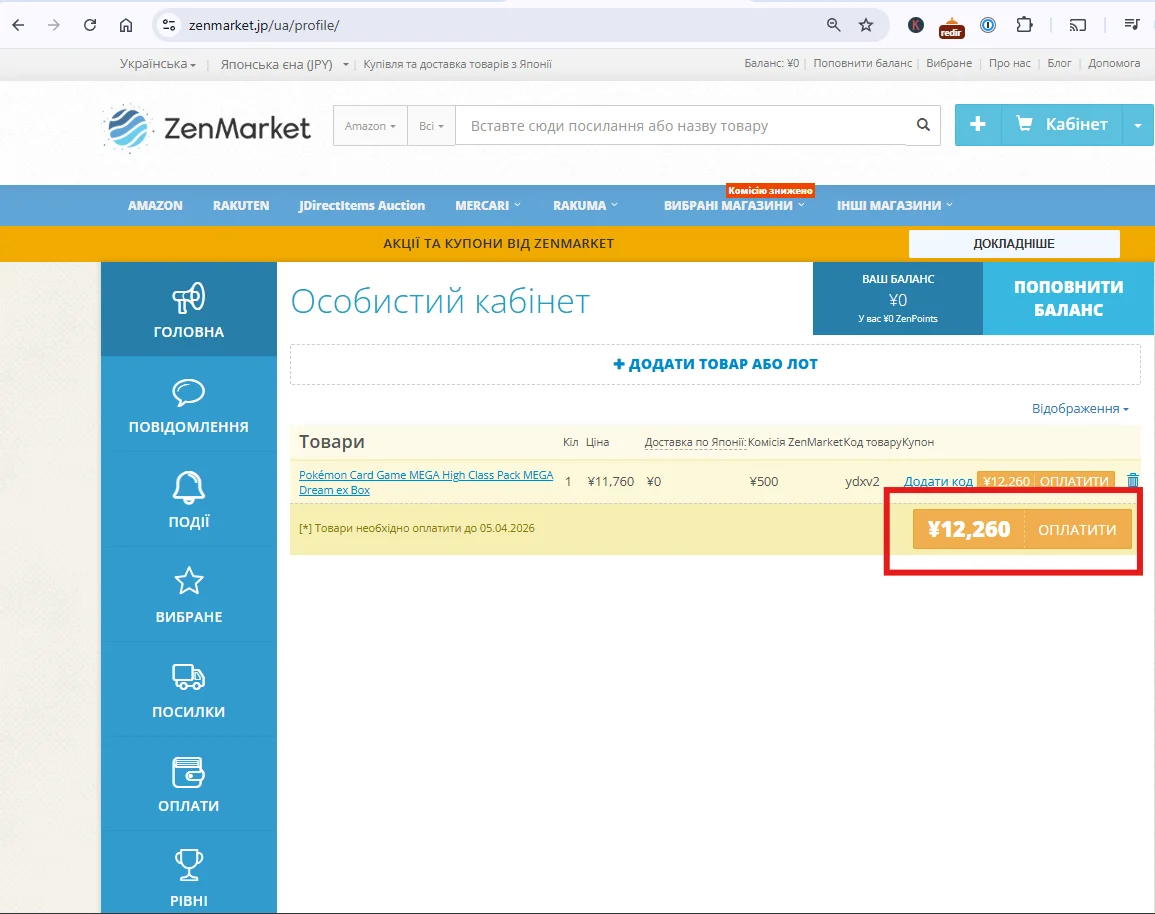1155x914 pixels.
Task: Delete the item with trash icon
Action: [1133, 481]
